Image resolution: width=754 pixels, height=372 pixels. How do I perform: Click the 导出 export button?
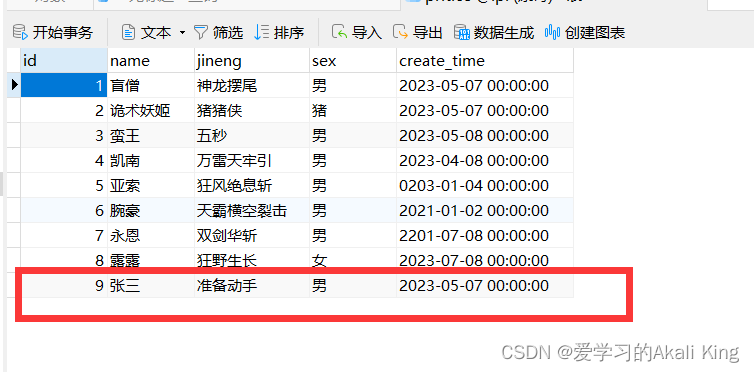(417, 33)
